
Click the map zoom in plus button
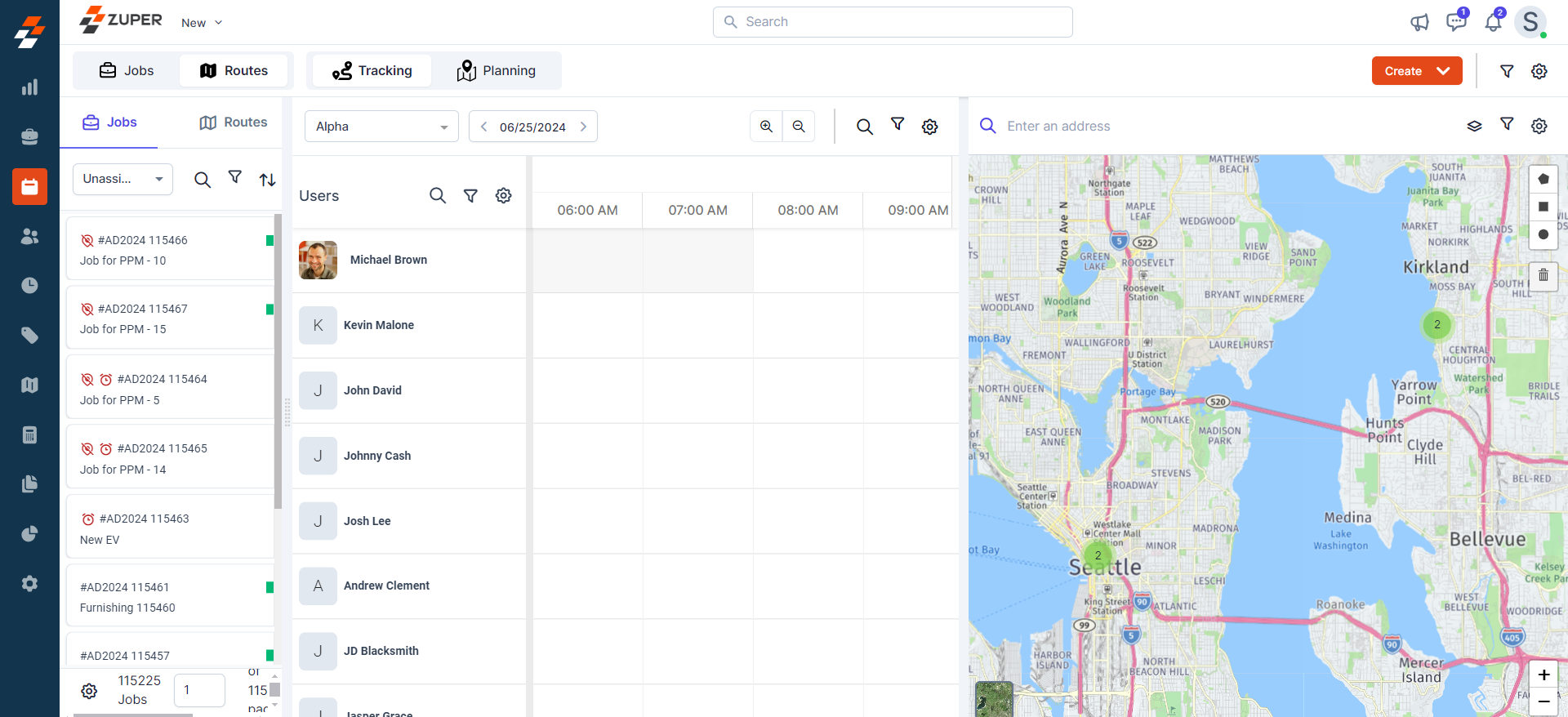[x=1543, y=675]
